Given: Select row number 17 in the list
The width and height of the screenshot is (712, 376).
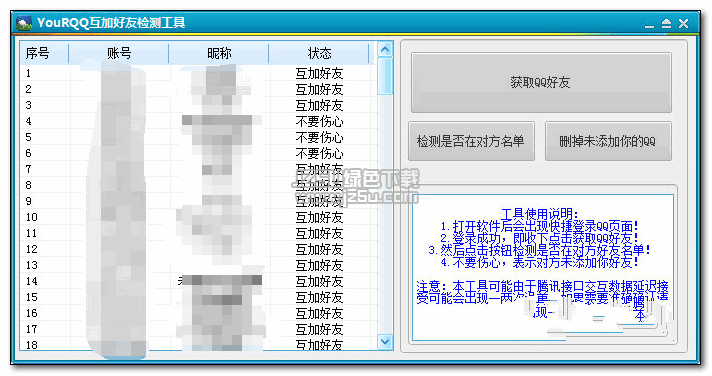Looking at the screenshot, I should [198, 329].
